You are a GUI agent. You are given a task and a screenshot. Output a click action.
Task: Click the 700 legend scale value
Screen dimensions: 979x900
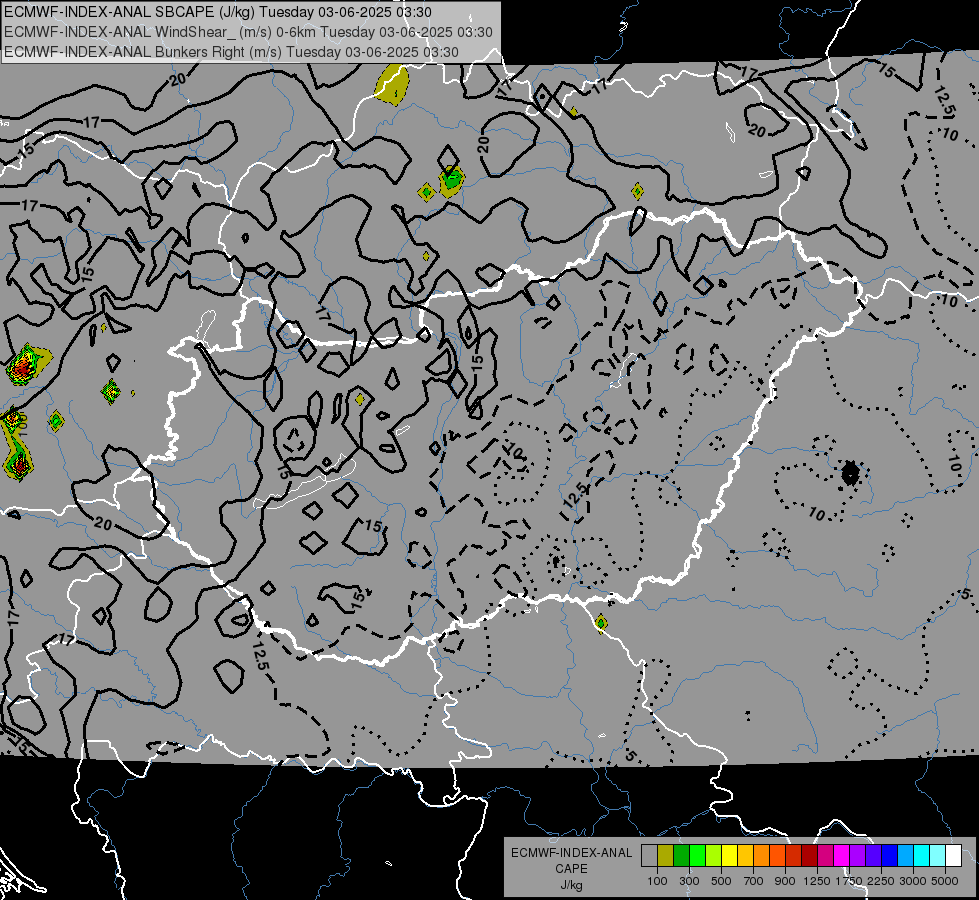(x=754, y=881)
